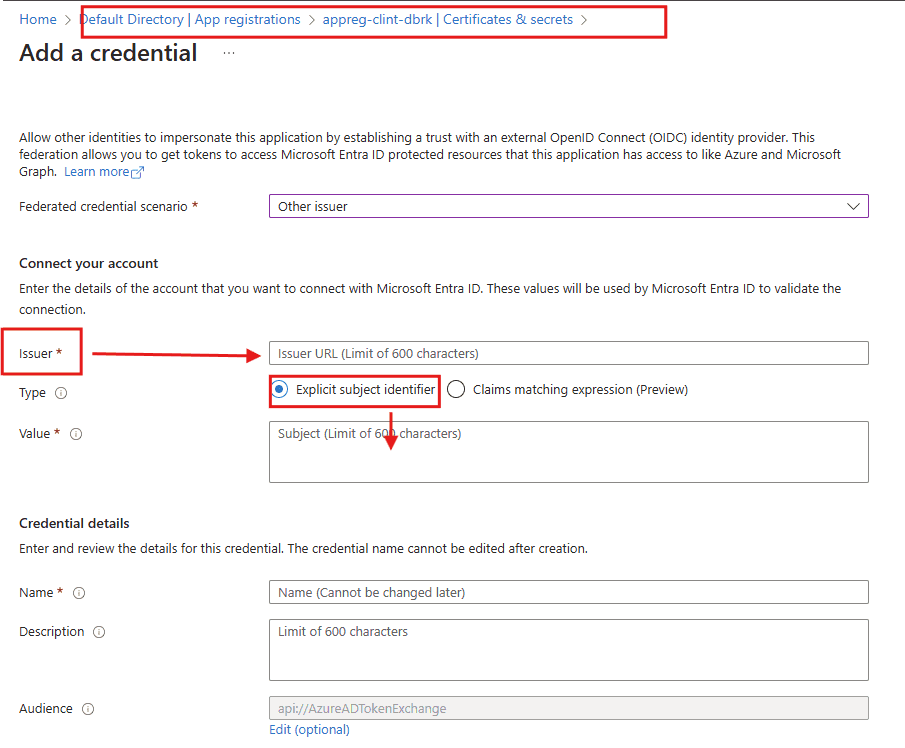This screenshot has height=748, width=905.
Task: Open the ellipsis menu beside page title
Action: 229,53
